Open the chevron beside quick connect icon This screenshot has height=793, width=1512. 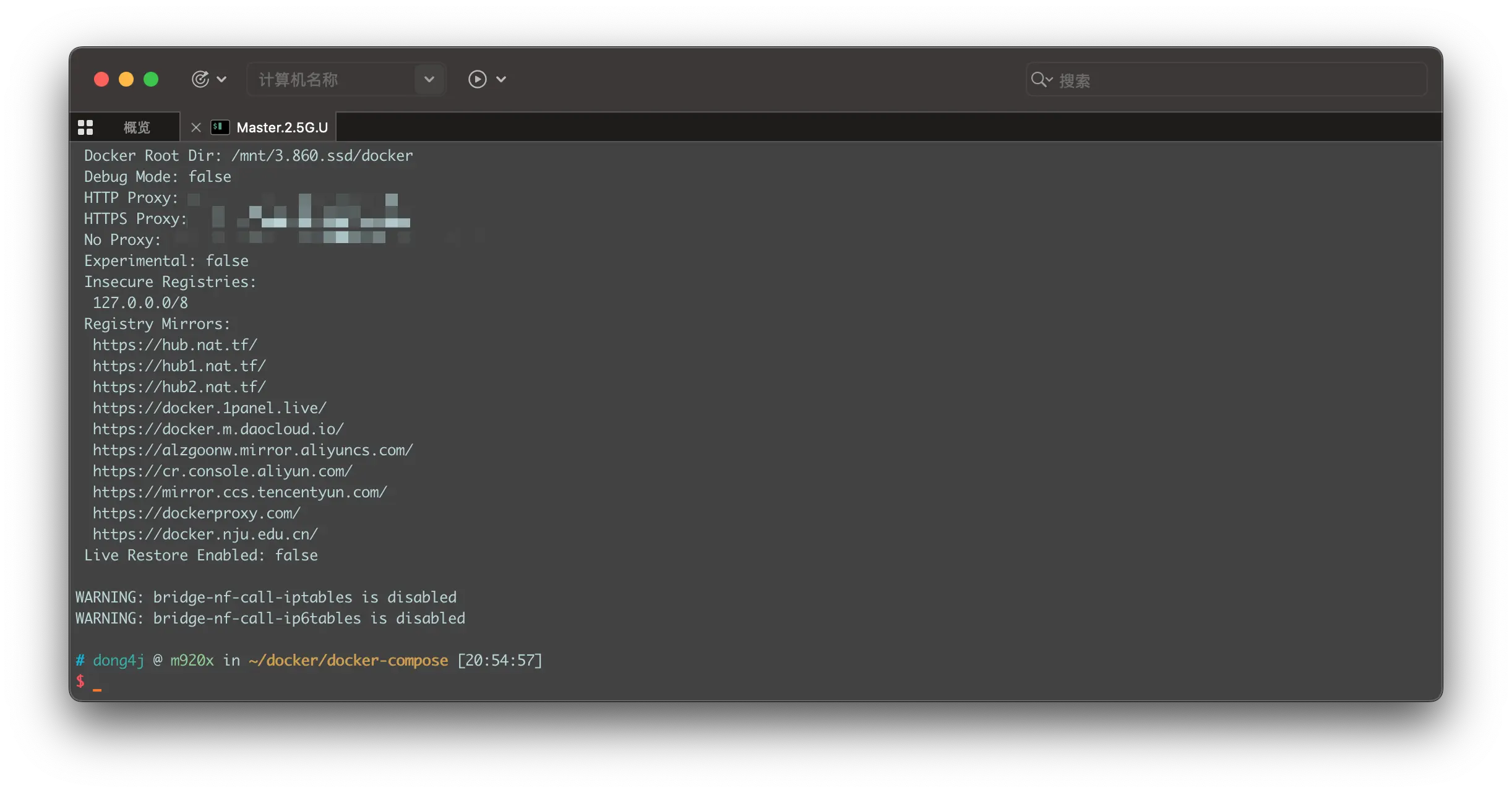222,79
